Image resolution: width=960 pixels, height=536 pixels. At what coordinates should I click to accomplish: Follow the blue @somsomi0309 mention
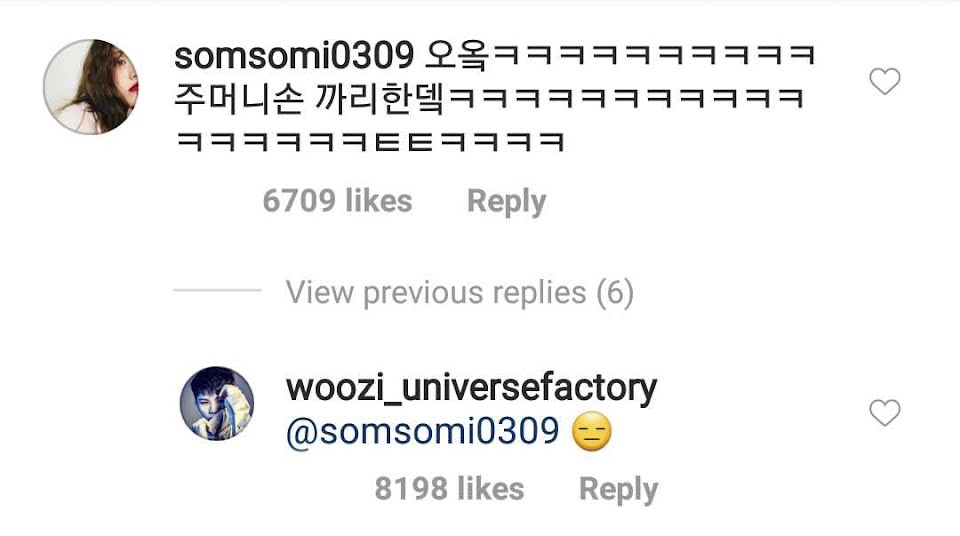[x=422, y=431]
